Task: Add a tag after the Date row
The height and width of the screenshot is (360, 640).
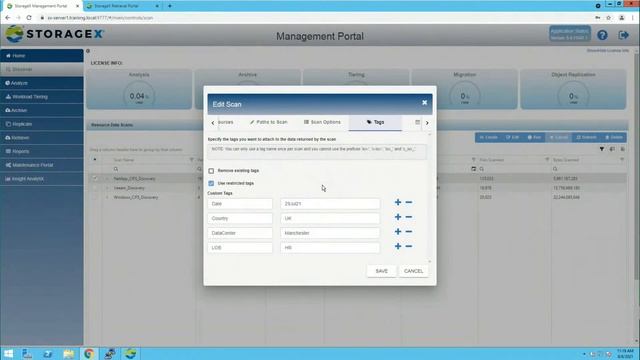Action: 398,202
